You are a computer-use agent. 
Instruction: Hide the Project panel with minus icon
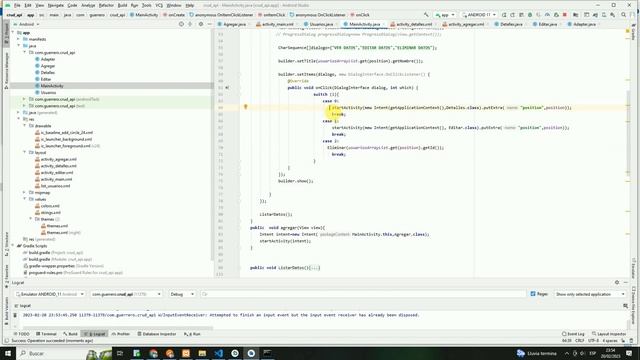[x=209, y=24]
